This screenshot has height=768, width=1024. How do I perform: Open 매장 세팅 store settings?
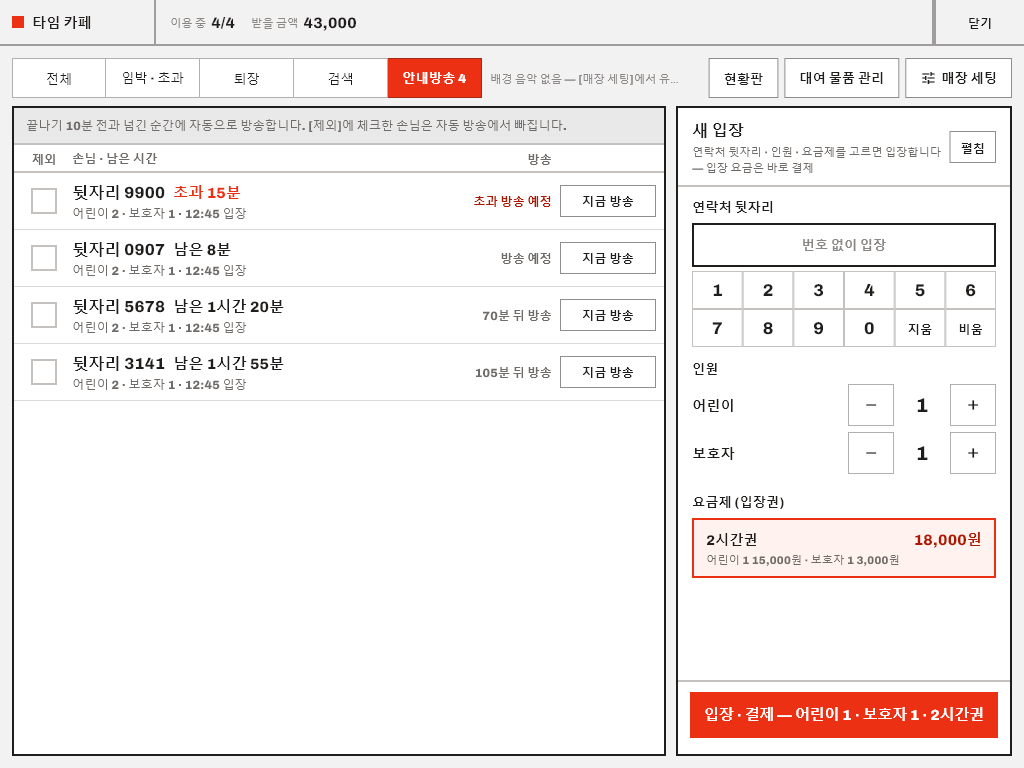point(958,78)
